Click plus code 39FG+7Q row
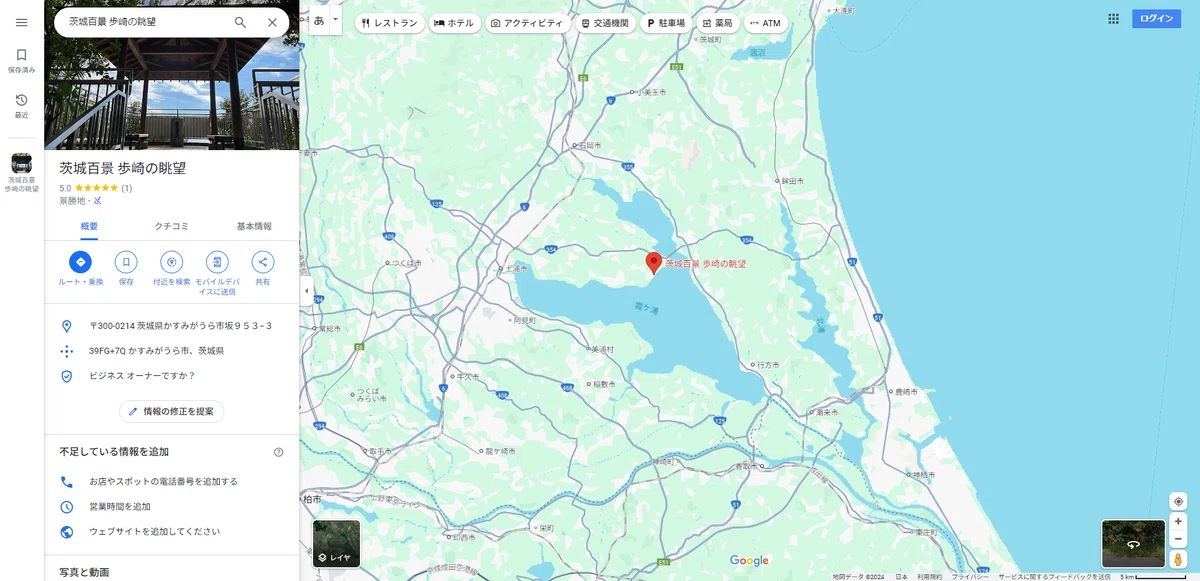 172,351
